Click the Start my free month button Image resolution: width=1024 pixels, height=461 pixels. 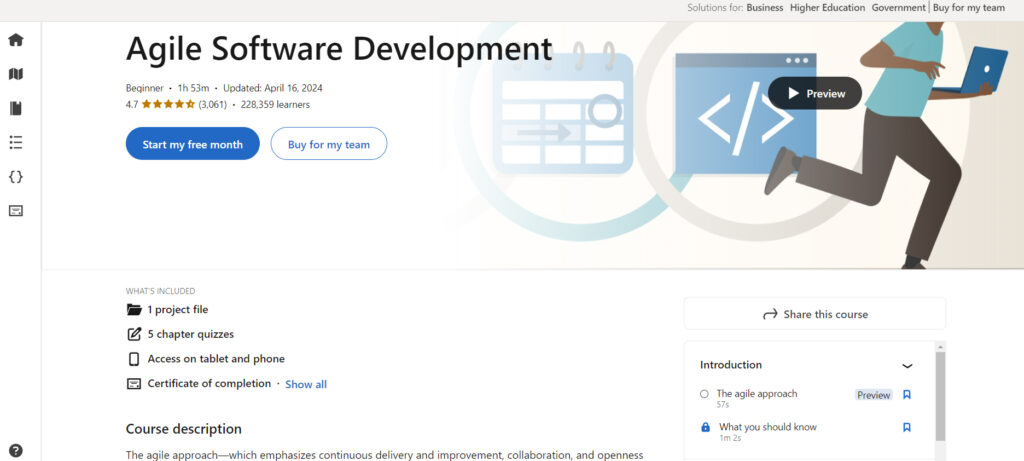pyautogui.click(x=192, y=144)
